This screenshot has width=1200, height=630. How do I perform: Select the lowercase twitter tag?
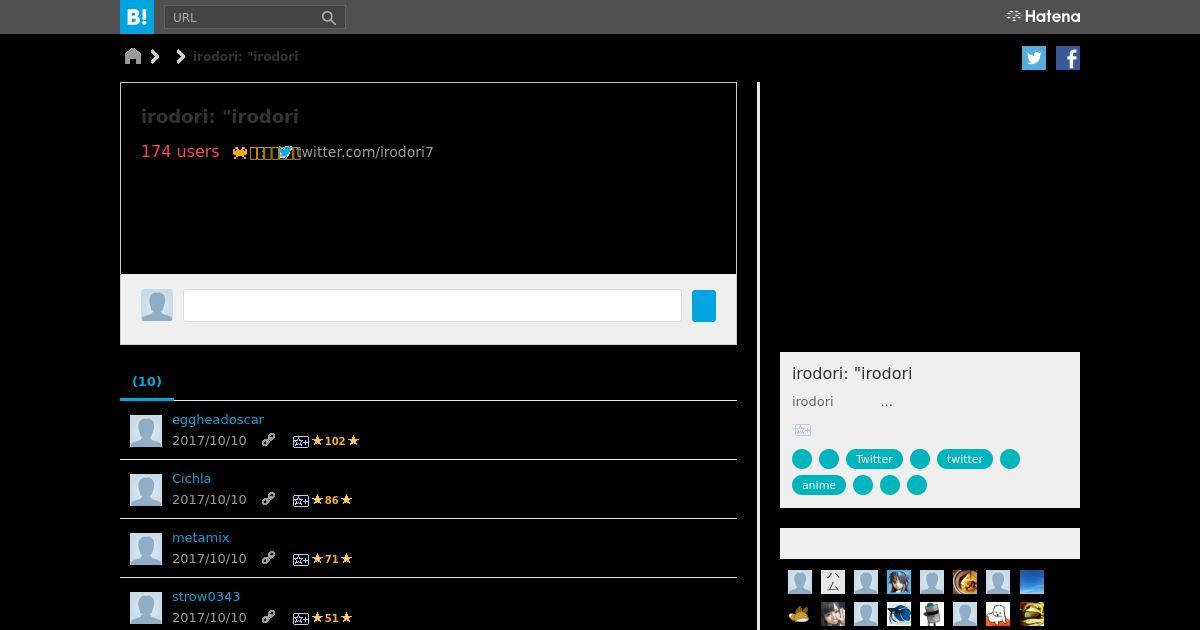(965, 459)
